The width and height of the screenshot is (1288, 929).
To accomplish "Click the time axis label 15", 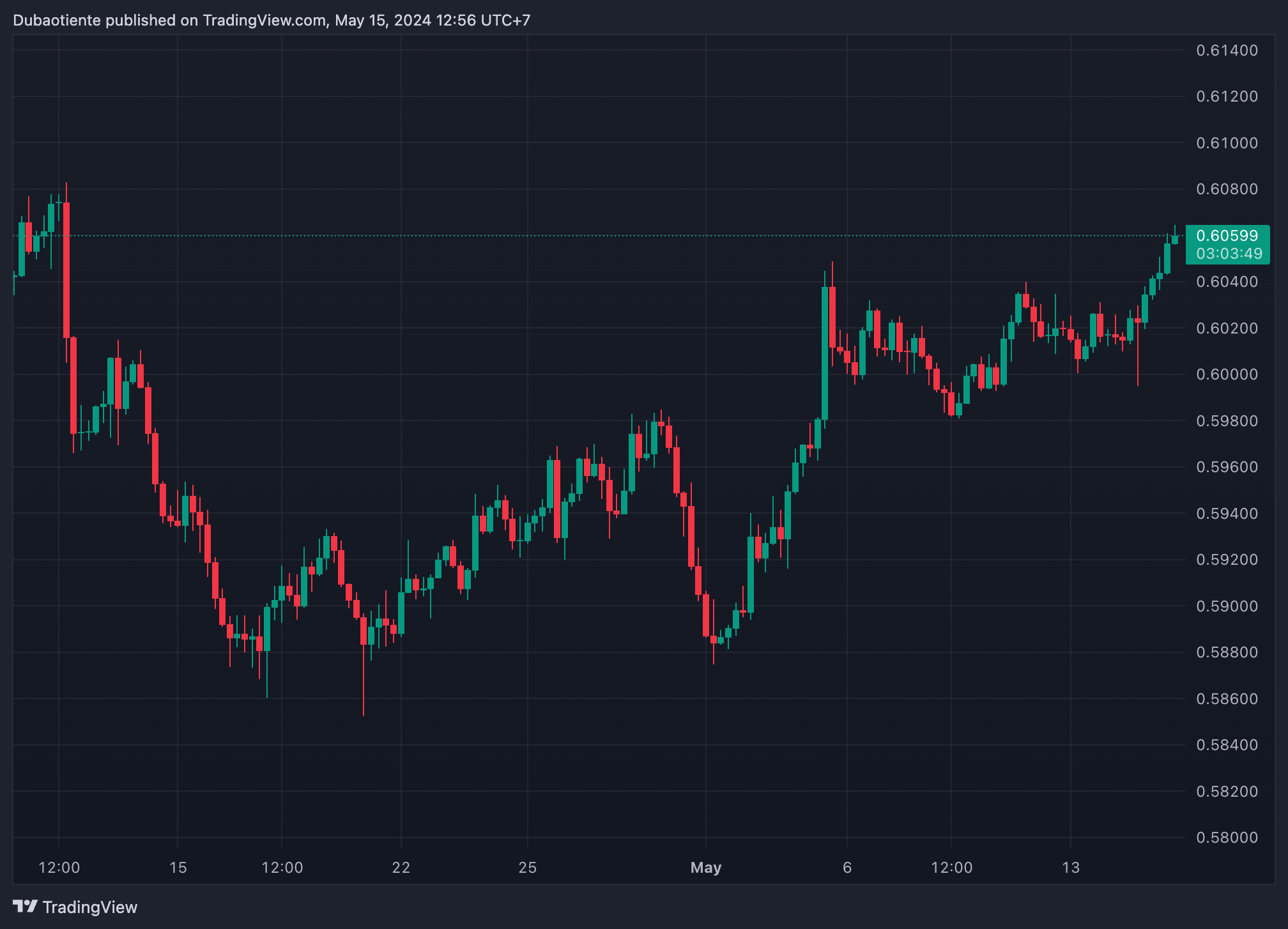I will coord(178,868).
